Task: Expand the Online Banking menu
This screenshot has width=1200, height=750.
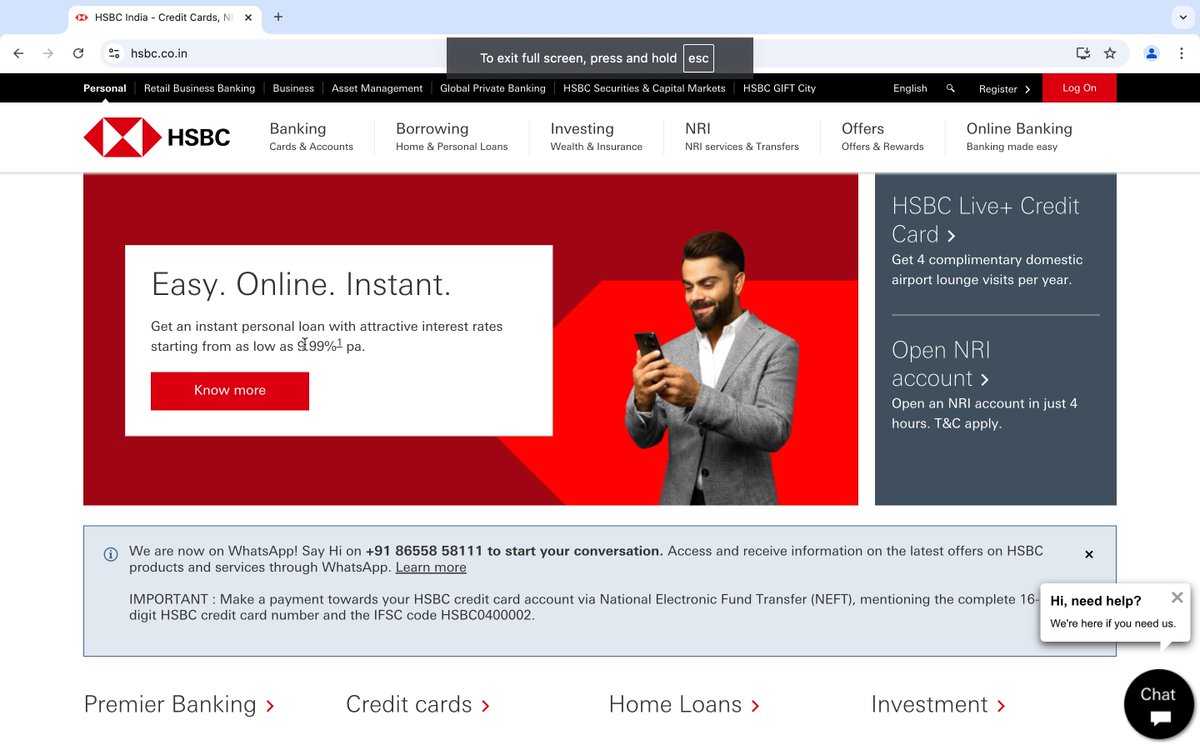Action: coord(1019,137)
